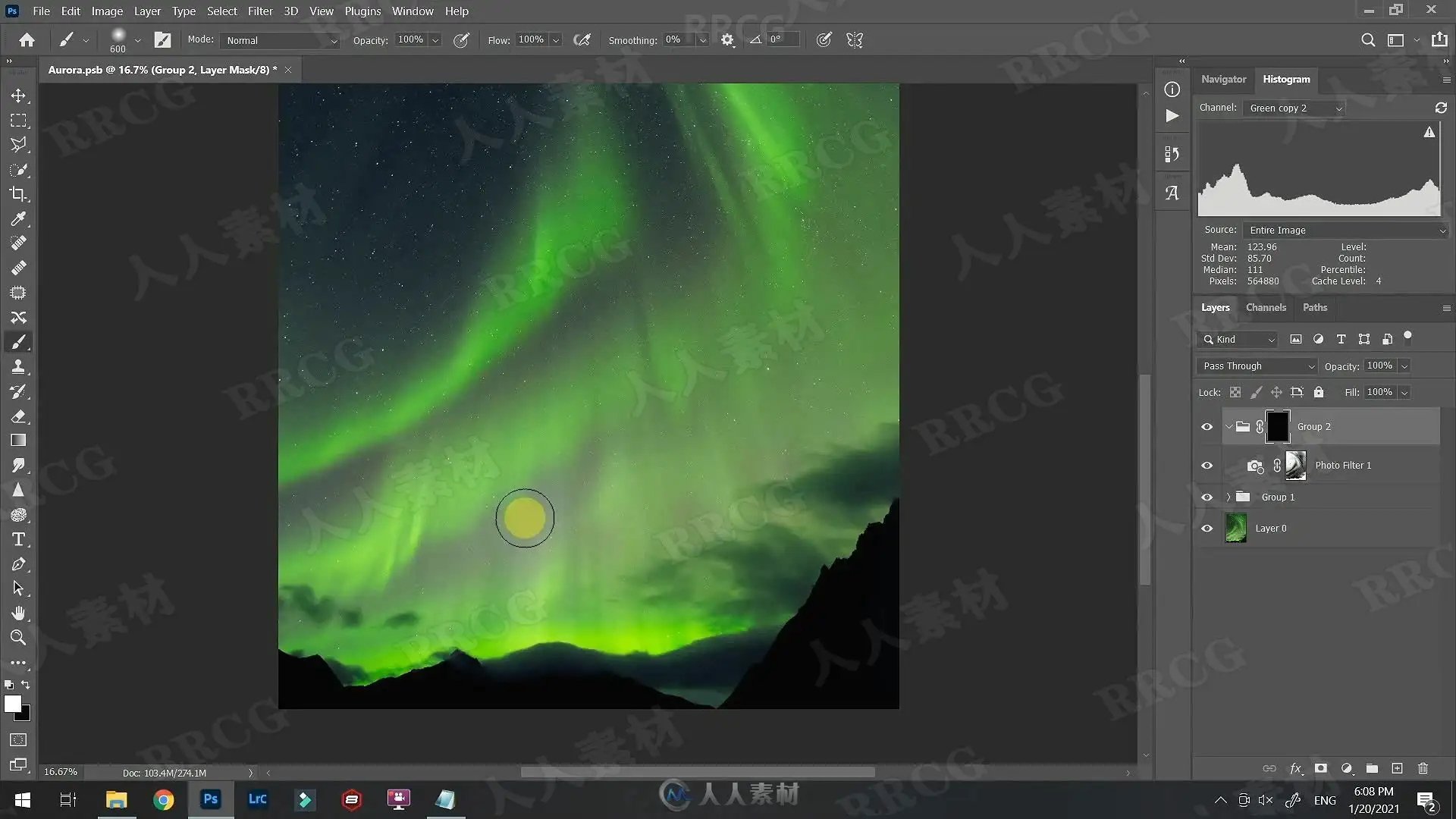Select the Brush tool in toolbox

(x=18, y=342)
